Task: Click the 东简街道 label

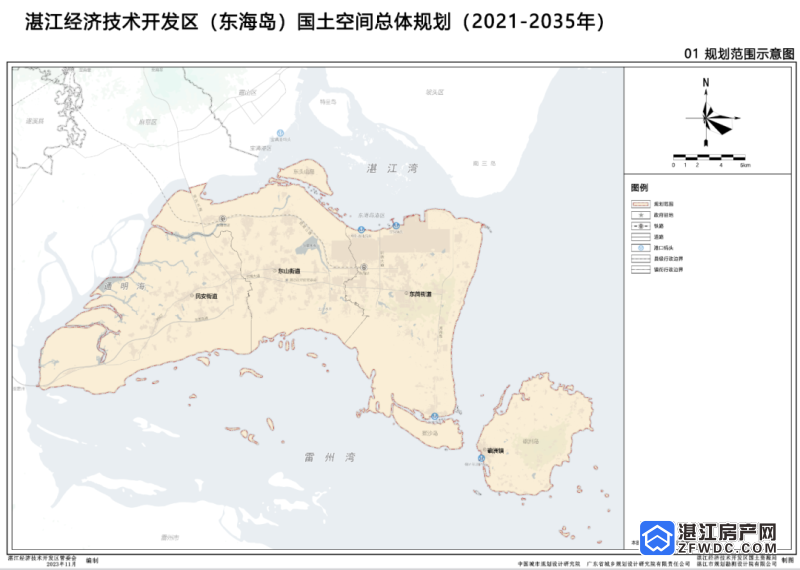Action: point(420,294)
